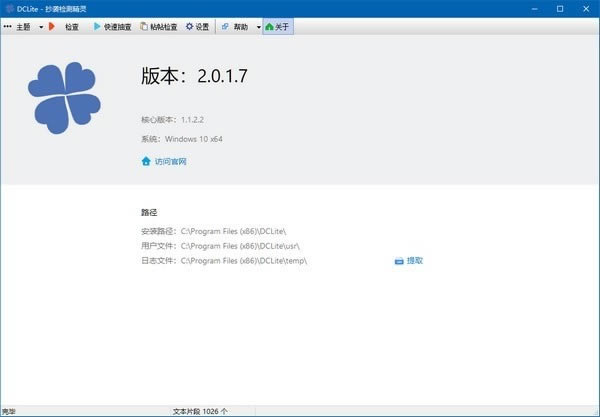Click the 提取 extract log link
Viewport: 600px width, 417px height.
click(x=414, y=261)
